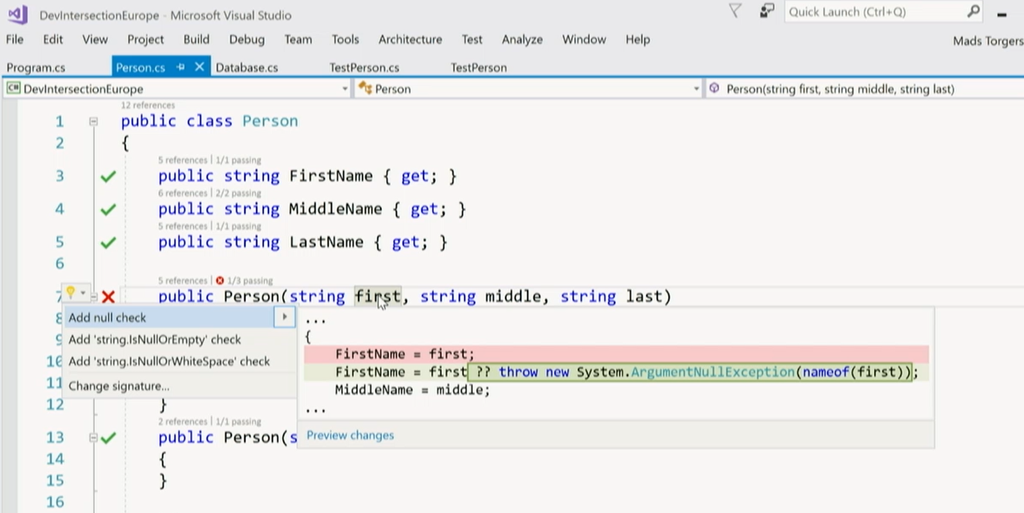Click the Preview changes link
The image size is (1024, 513).
[350, 435]
